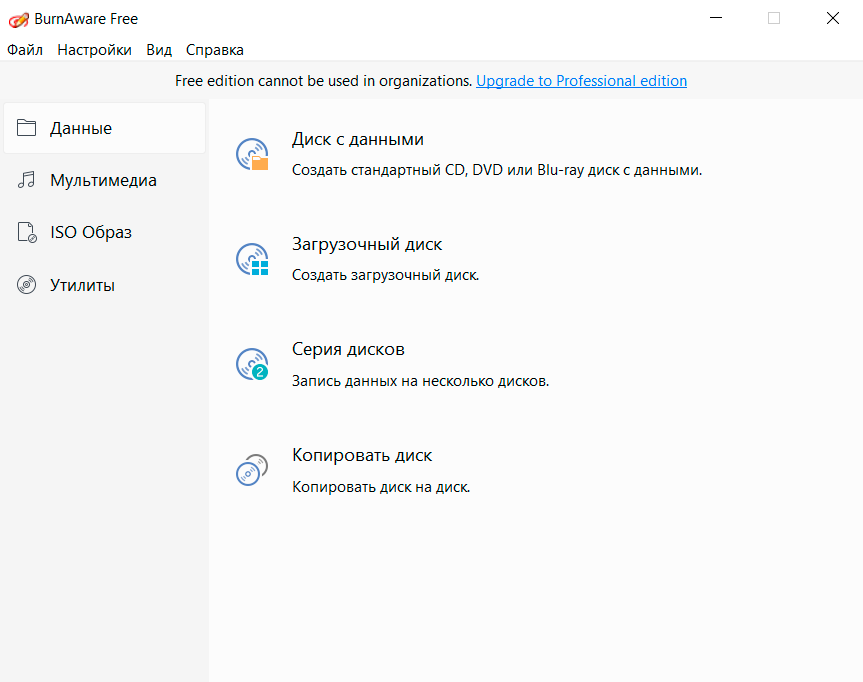The image size is (863, 682).
Task: Switch to the Утилиты category
Action: pos(105,285)
